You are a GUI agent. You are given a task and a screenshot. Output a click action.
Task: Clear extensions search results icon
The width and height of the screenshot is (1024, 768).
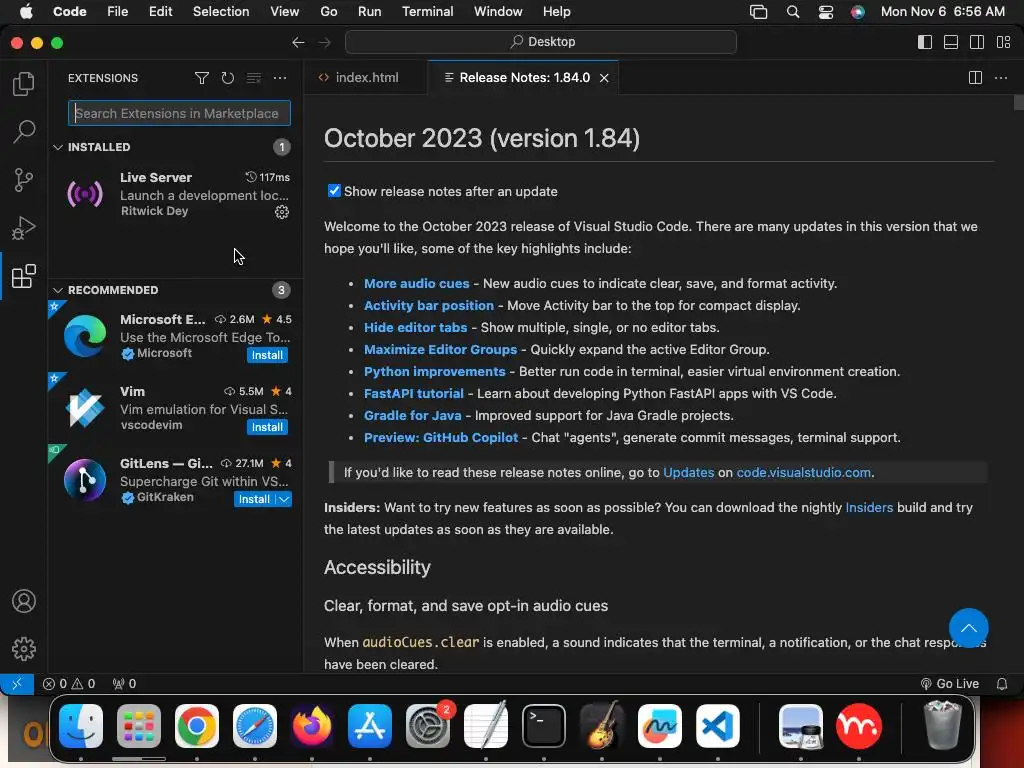point(253,78)
